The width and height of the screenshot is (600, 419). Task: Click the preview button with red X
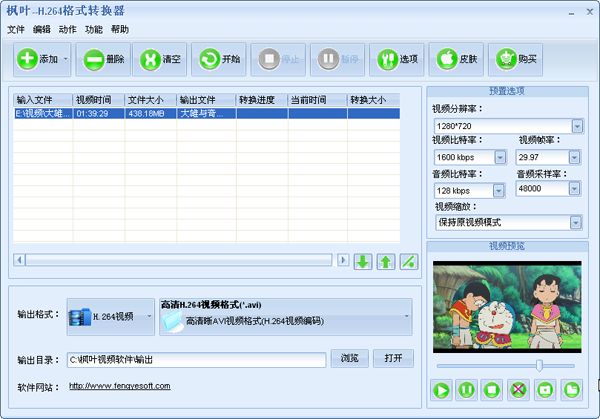[x=518, y=390]
